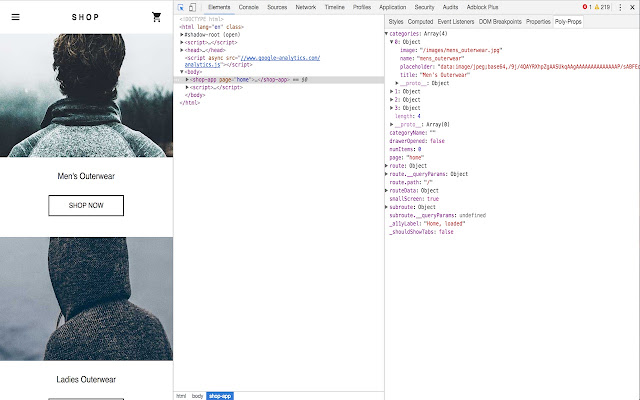Image resolution: width=640 pixels, height=400 pixels.
Task: Select the Styles sidebar tab
Action: [396, 22]
